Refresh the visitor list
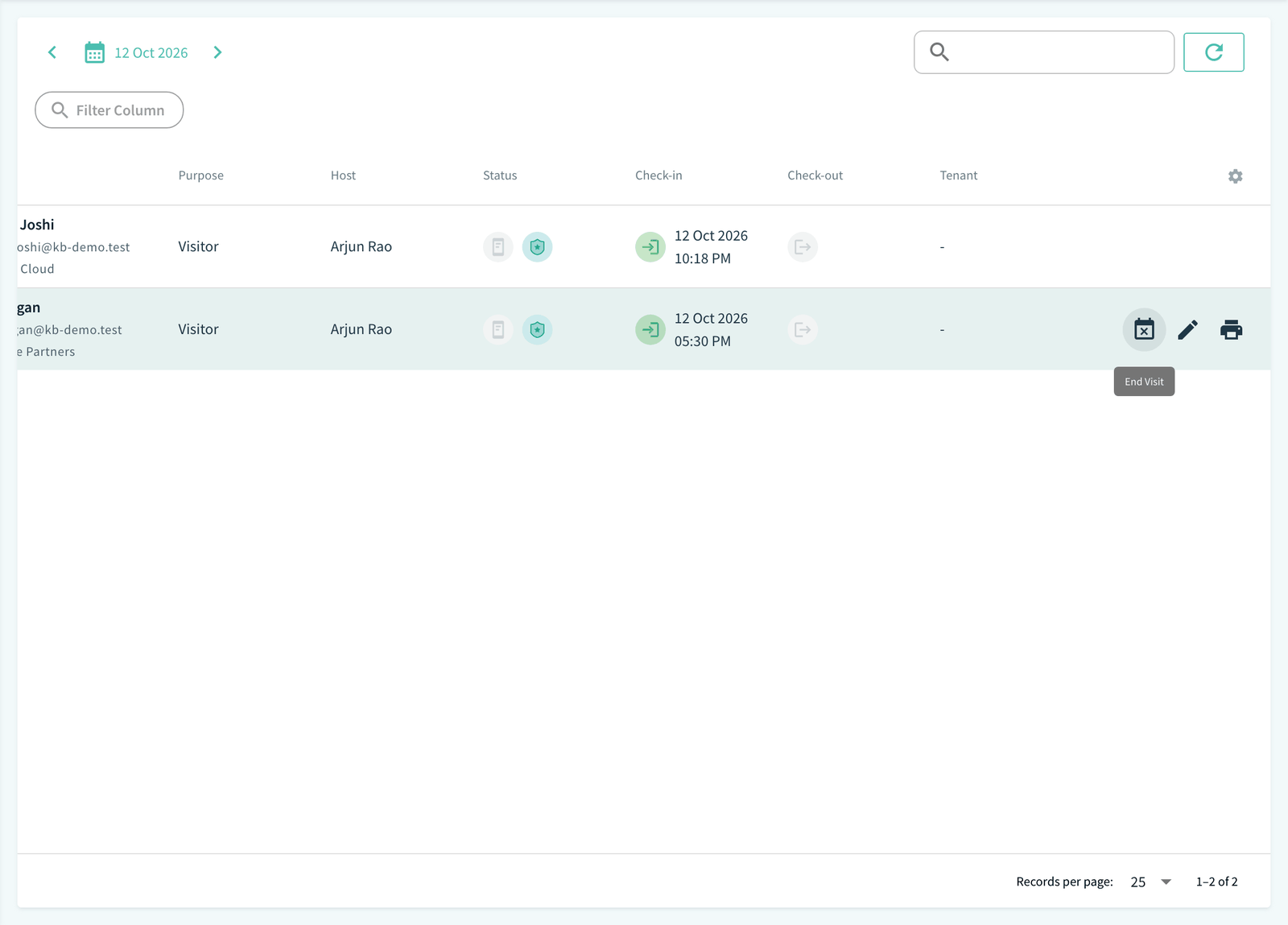The image size is (1288, 925). (1214, 52)
